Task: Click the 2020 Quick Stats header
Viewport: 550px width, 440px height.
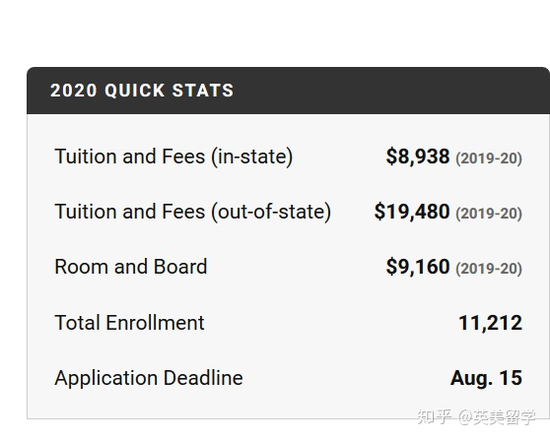Action: tap(142, 90)
